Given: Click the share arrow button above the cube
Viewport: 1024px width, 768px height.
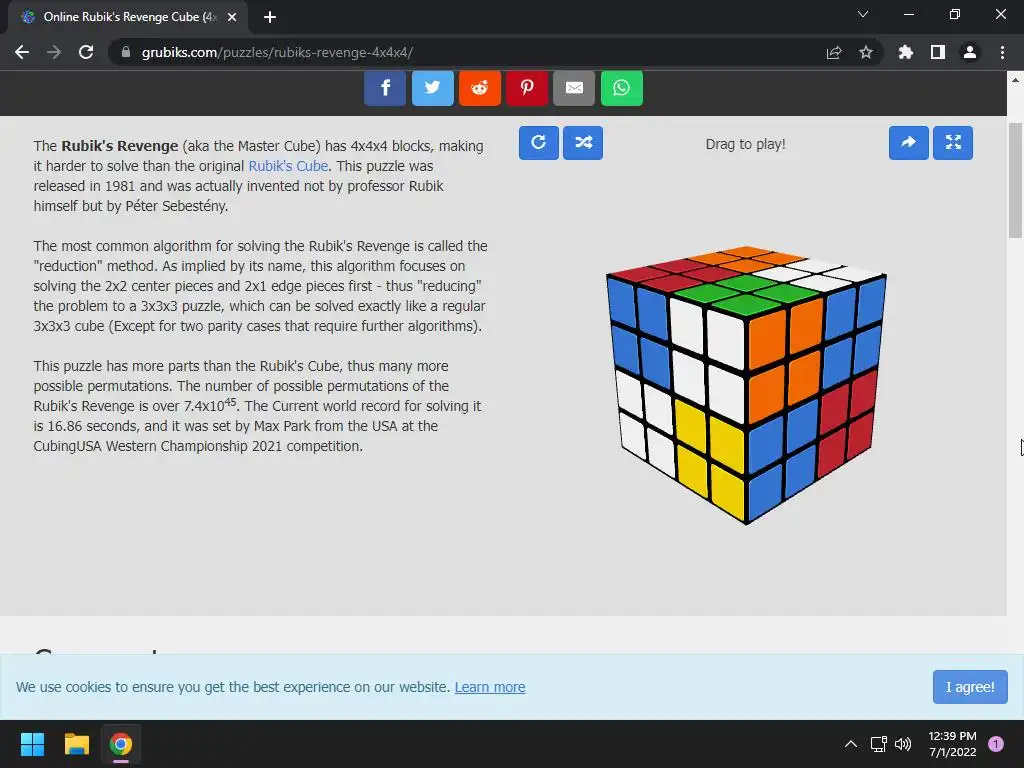Looking at the screenshot, I should 908,142.
